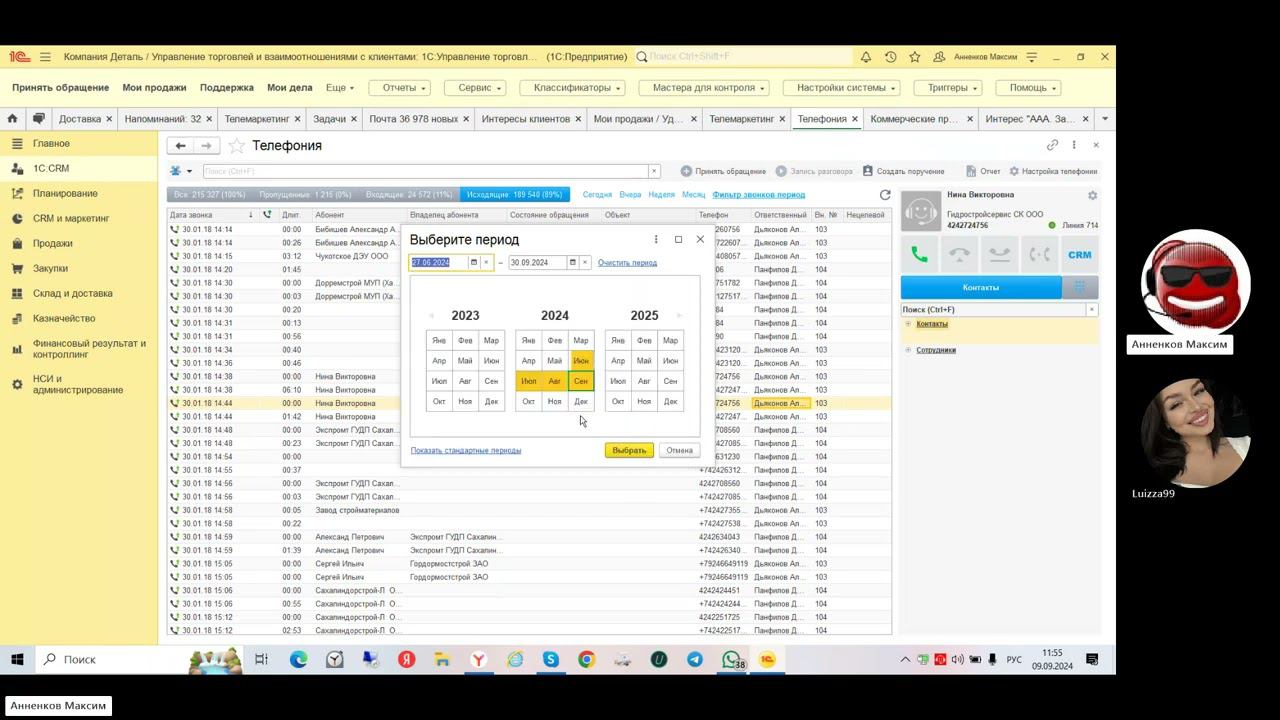Open Telegram from the taskbar

pos(695,660)
